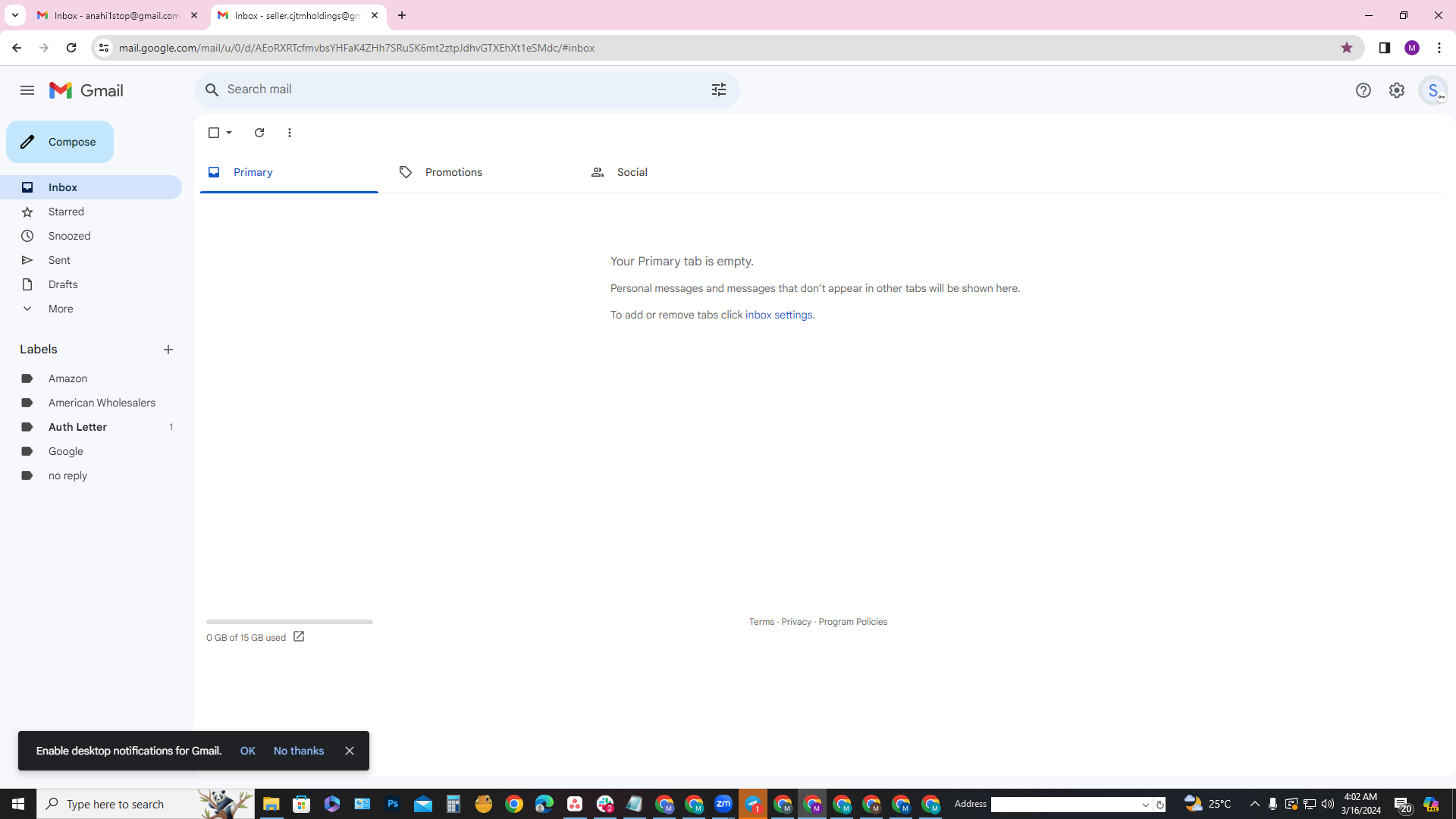Click the Windows Start button
This screenshot has height=819, width=1456.
tap(18, 804)
